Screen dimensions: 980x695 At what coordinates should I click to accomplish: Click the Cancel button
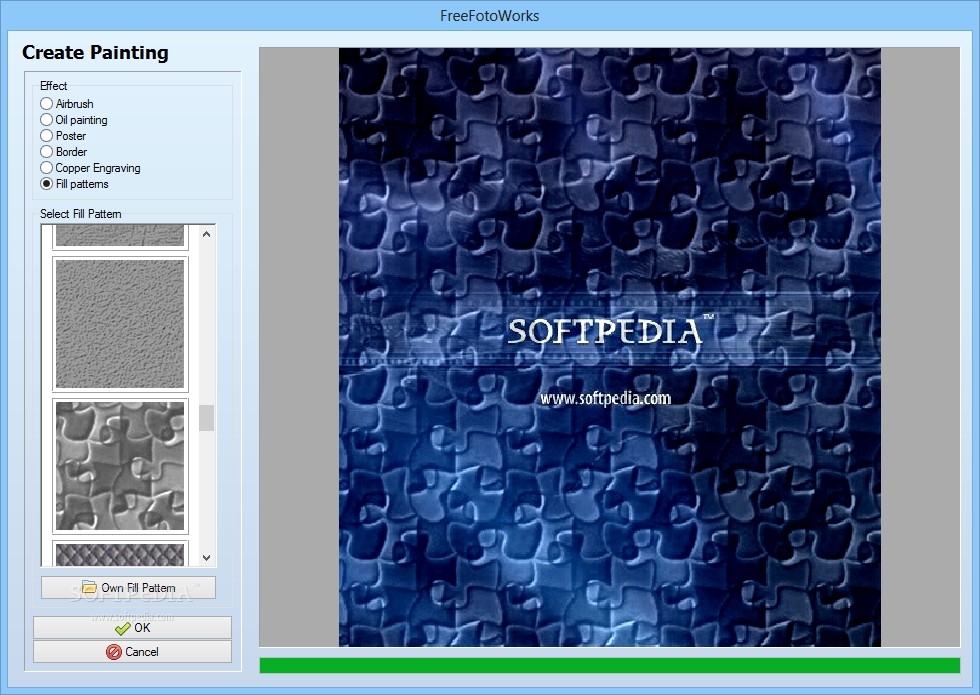pyautogui.click(x=132, y=652)
